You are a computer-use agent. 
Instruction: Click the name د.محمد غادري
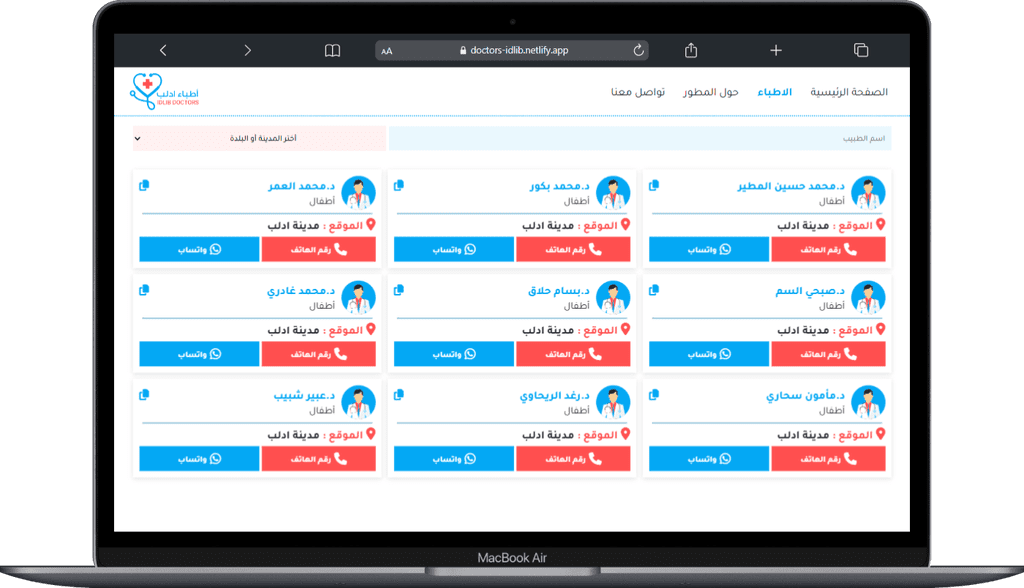[301, 291]
